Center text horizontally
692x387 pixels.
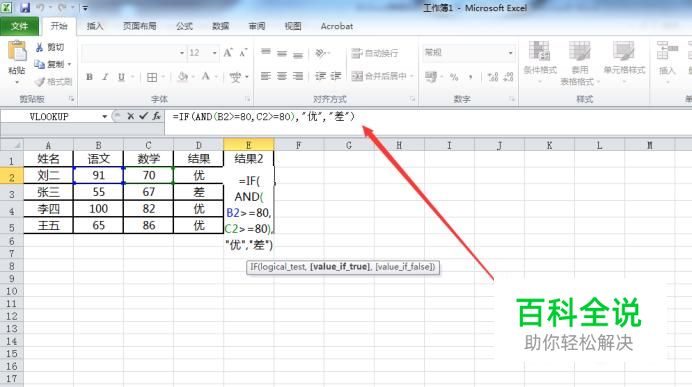click(282, 76)
